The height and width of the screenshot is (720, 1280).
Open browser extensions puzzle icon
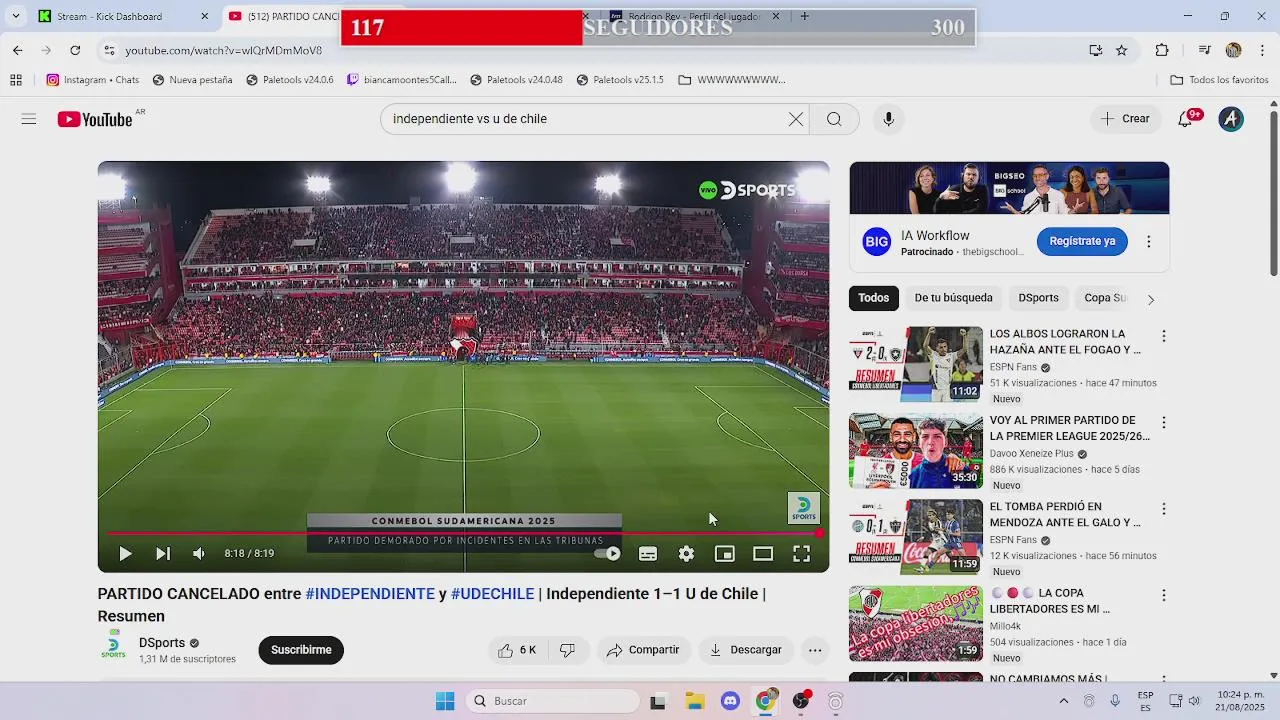click(x=1161, y=50)
